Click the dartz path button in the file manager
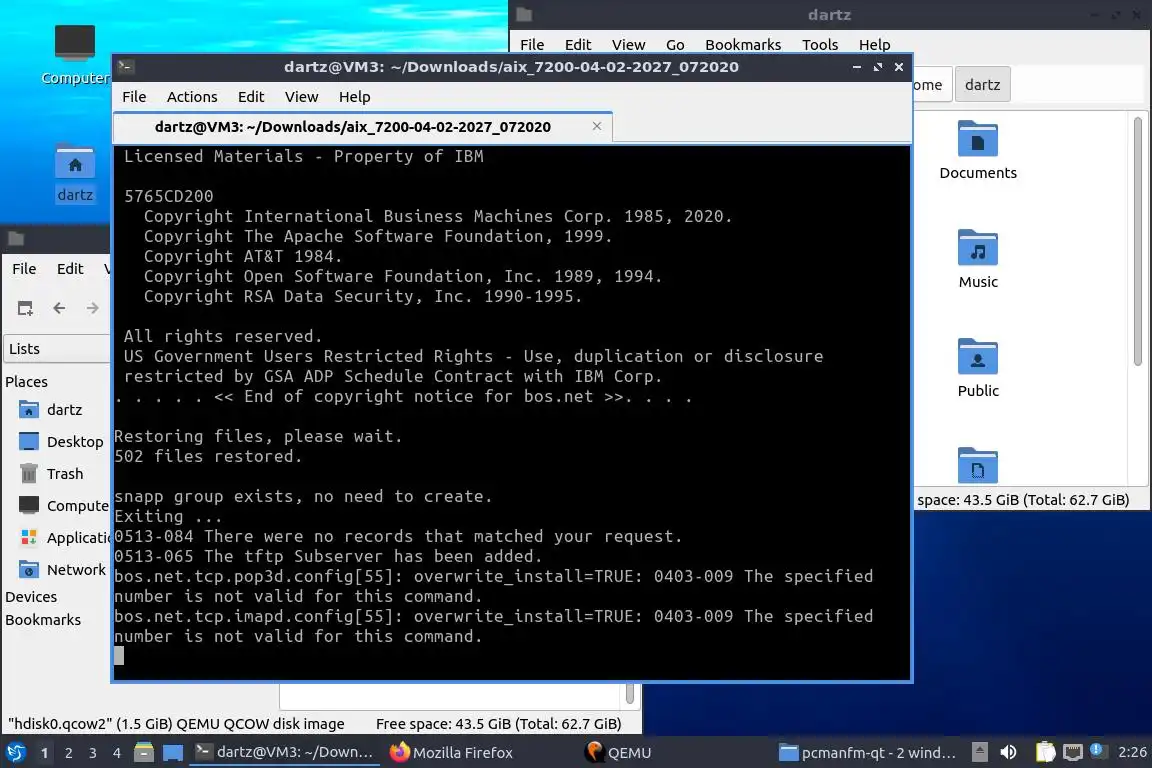 [x=982, y=85]
